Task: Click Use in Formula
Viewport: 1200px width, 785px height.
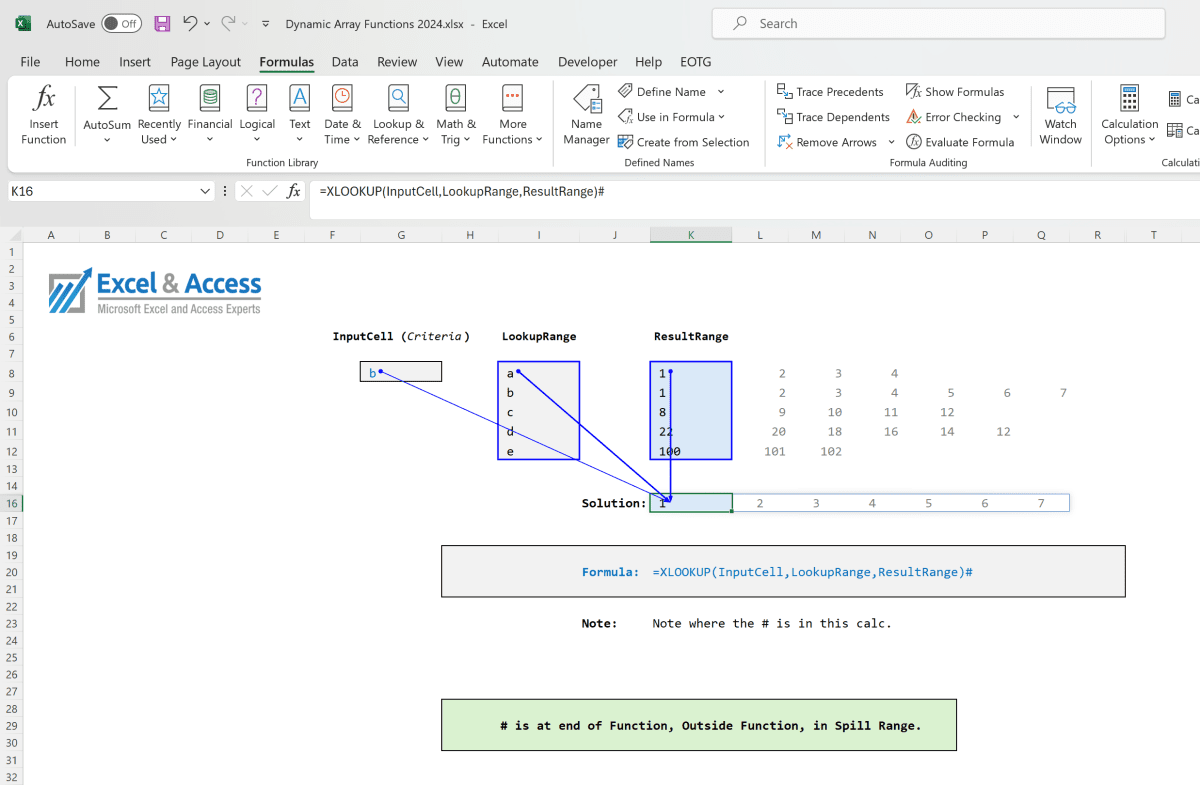Action: coord(670,116)
